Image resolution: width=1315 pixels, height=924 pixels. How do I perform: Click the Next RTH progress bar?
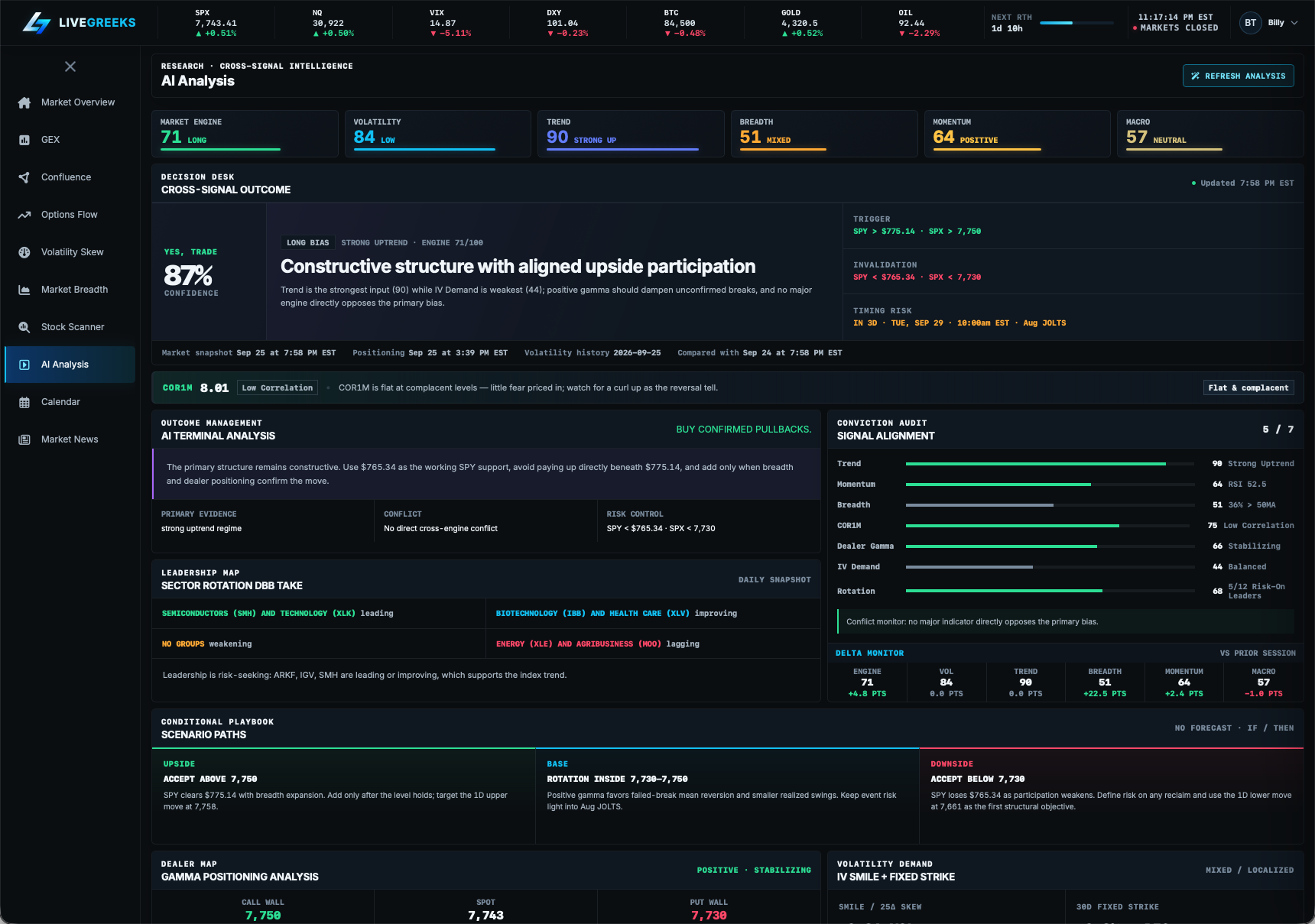click(x=1076, y=23)
